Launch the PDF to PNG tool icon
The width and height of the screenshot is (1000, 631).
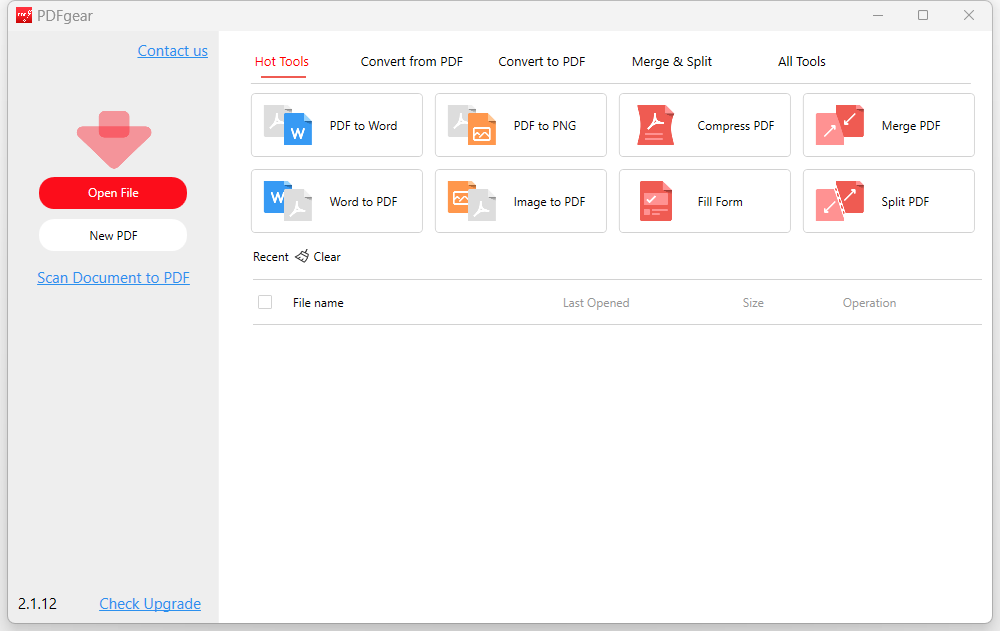coord(472,125)
